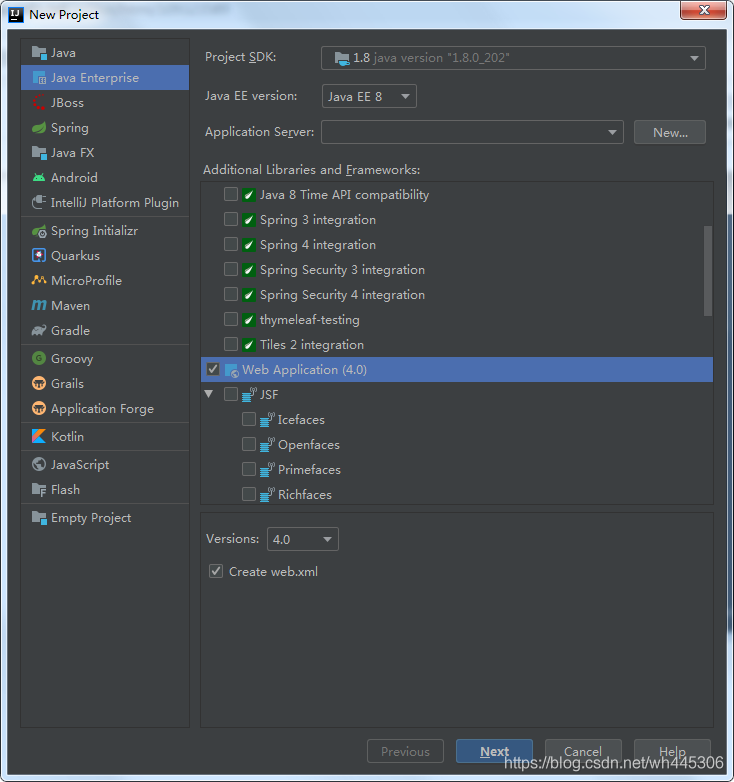Click the Quarkus icon
Screen dimensions: 734x782
coord(39,255)
